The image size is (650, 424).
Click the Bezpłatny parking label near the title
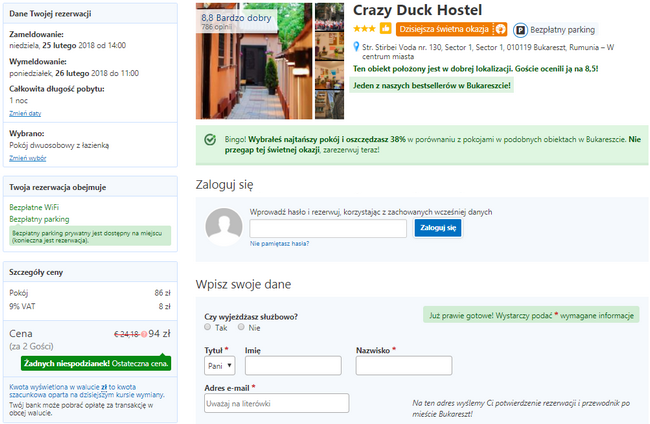(x=563, y=30)
